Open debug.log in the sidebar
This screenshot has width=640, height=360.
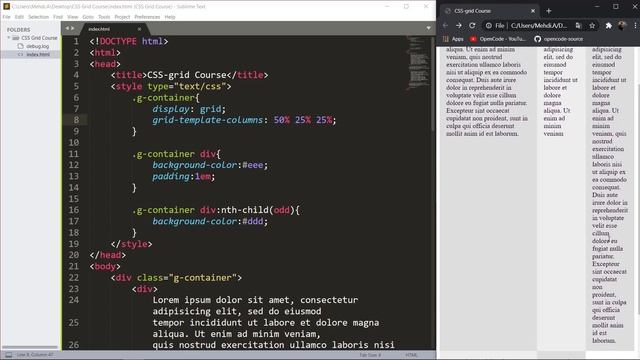tap(38, 46)
